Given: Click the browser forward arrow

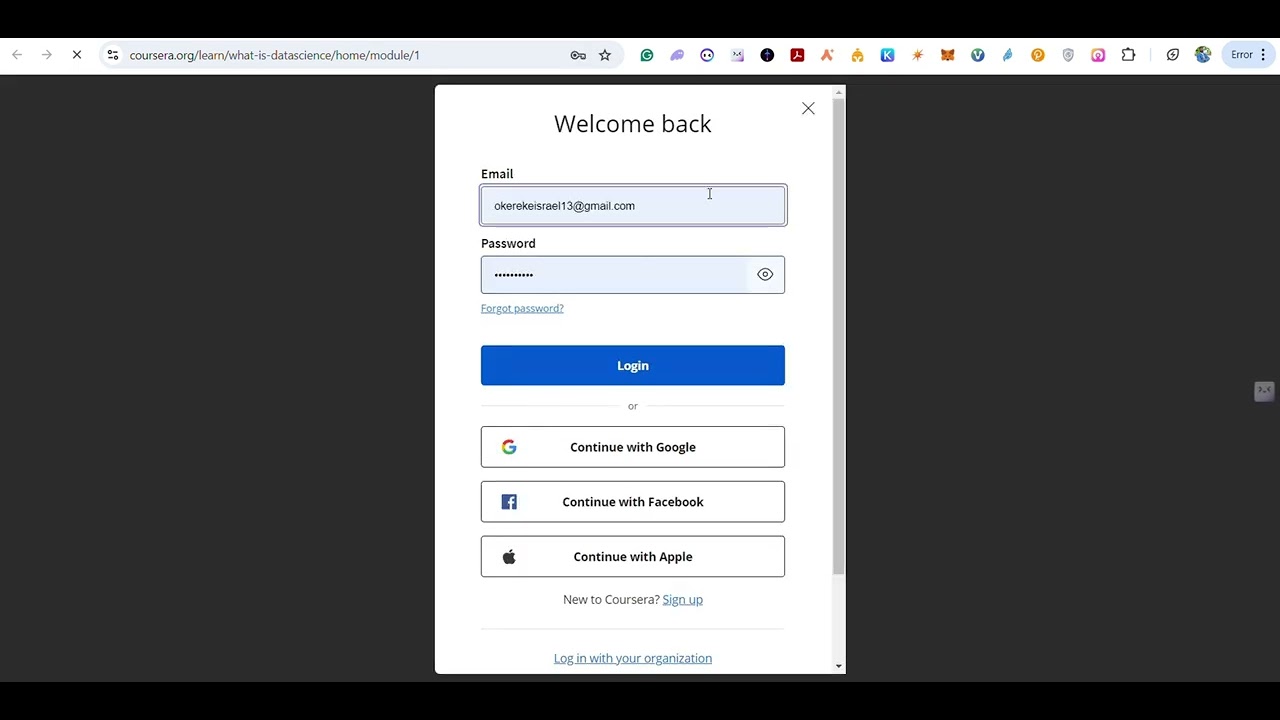Looking at the screenshot, I should (46, 55).
